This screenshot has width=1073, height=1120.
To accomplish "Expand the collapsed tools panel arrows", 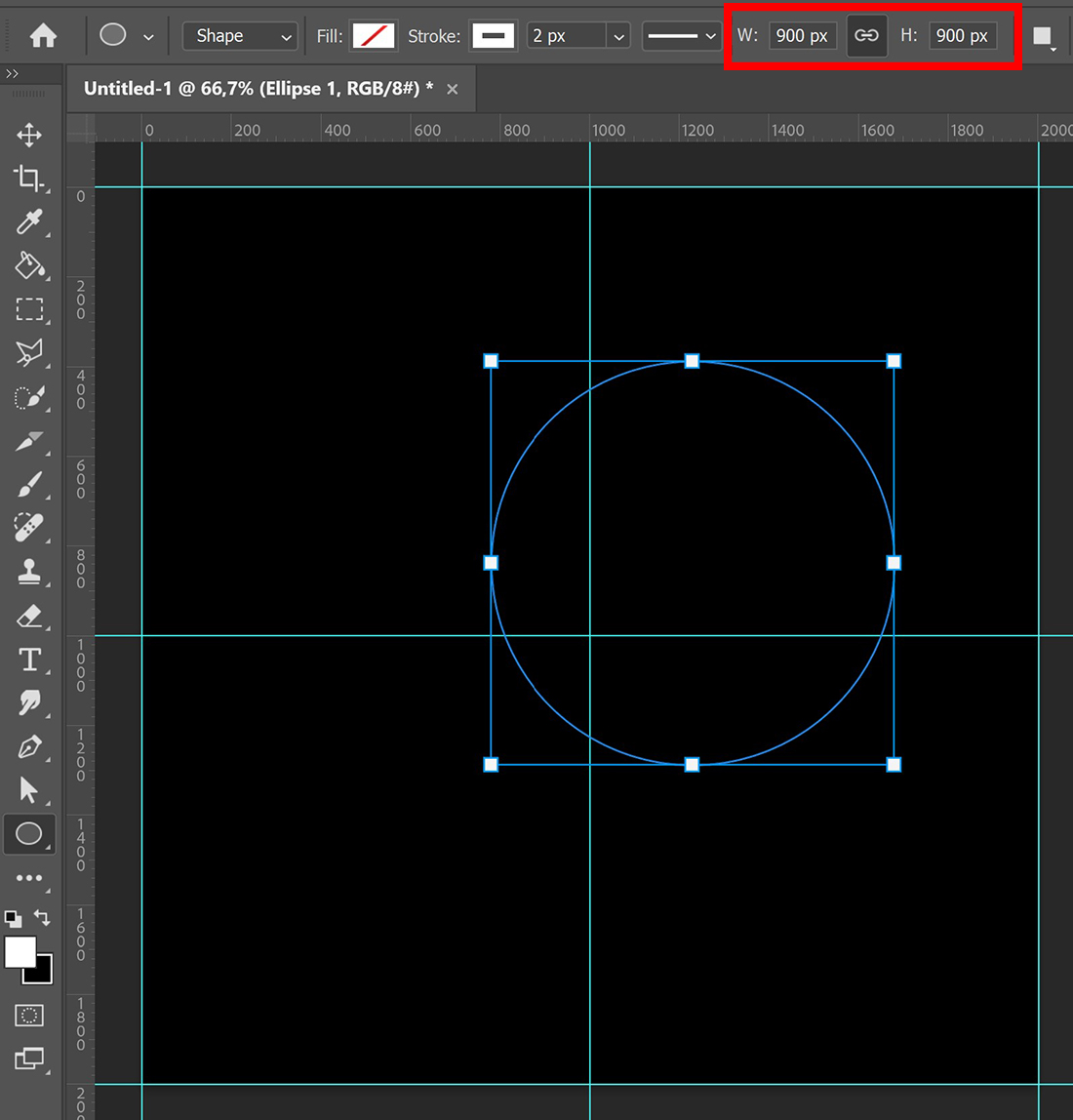I will coord(12,73).
